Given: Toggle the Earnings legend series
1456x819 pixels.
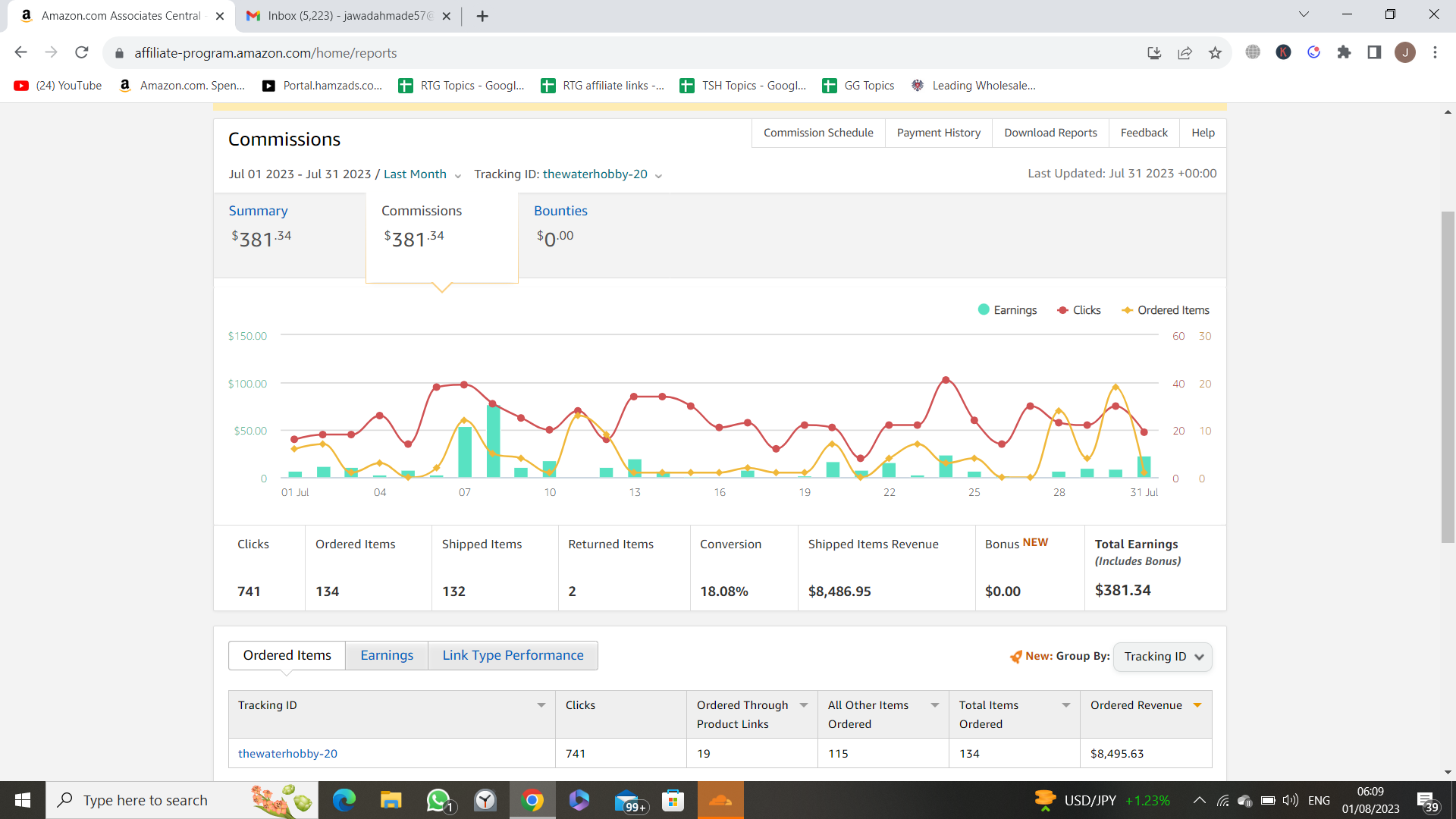Looking at the screenshot, I should [x=1007, y=310].
